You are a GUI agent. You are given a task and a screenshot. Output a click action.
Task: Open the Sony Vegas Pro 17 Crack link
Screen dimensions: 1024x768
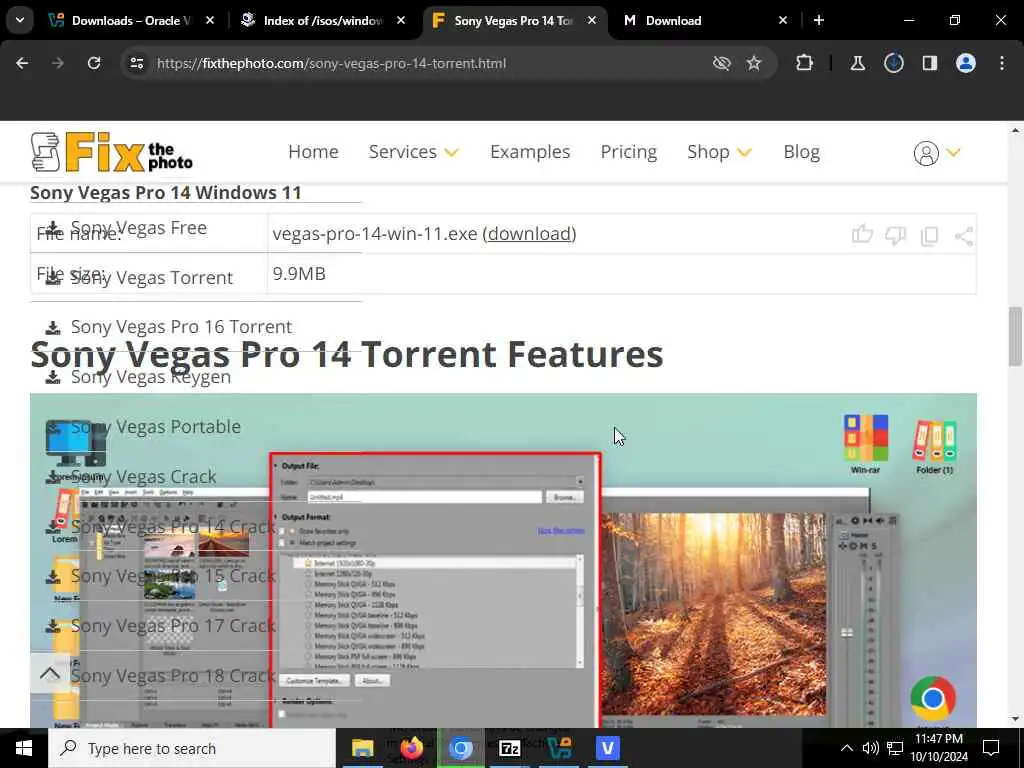(173, 626)
